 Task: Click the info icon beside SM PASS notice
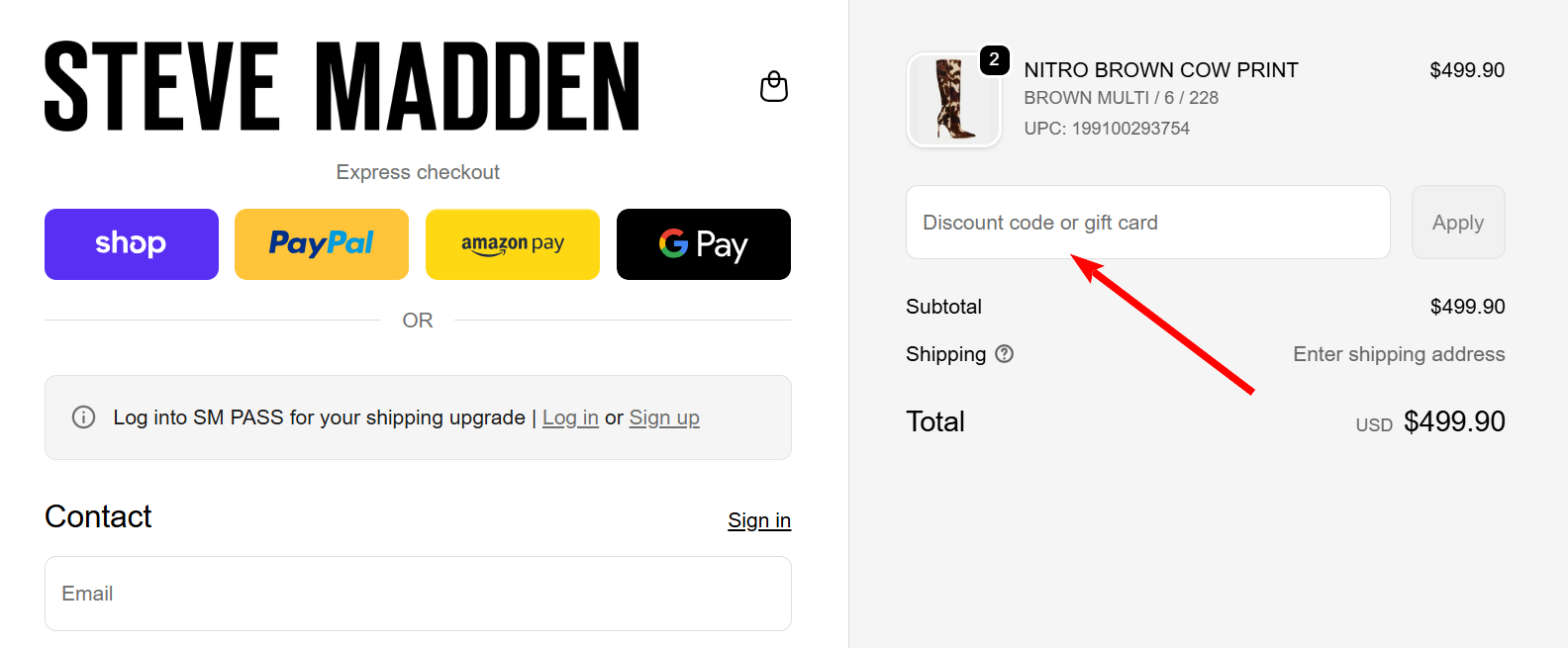point(84,417)
